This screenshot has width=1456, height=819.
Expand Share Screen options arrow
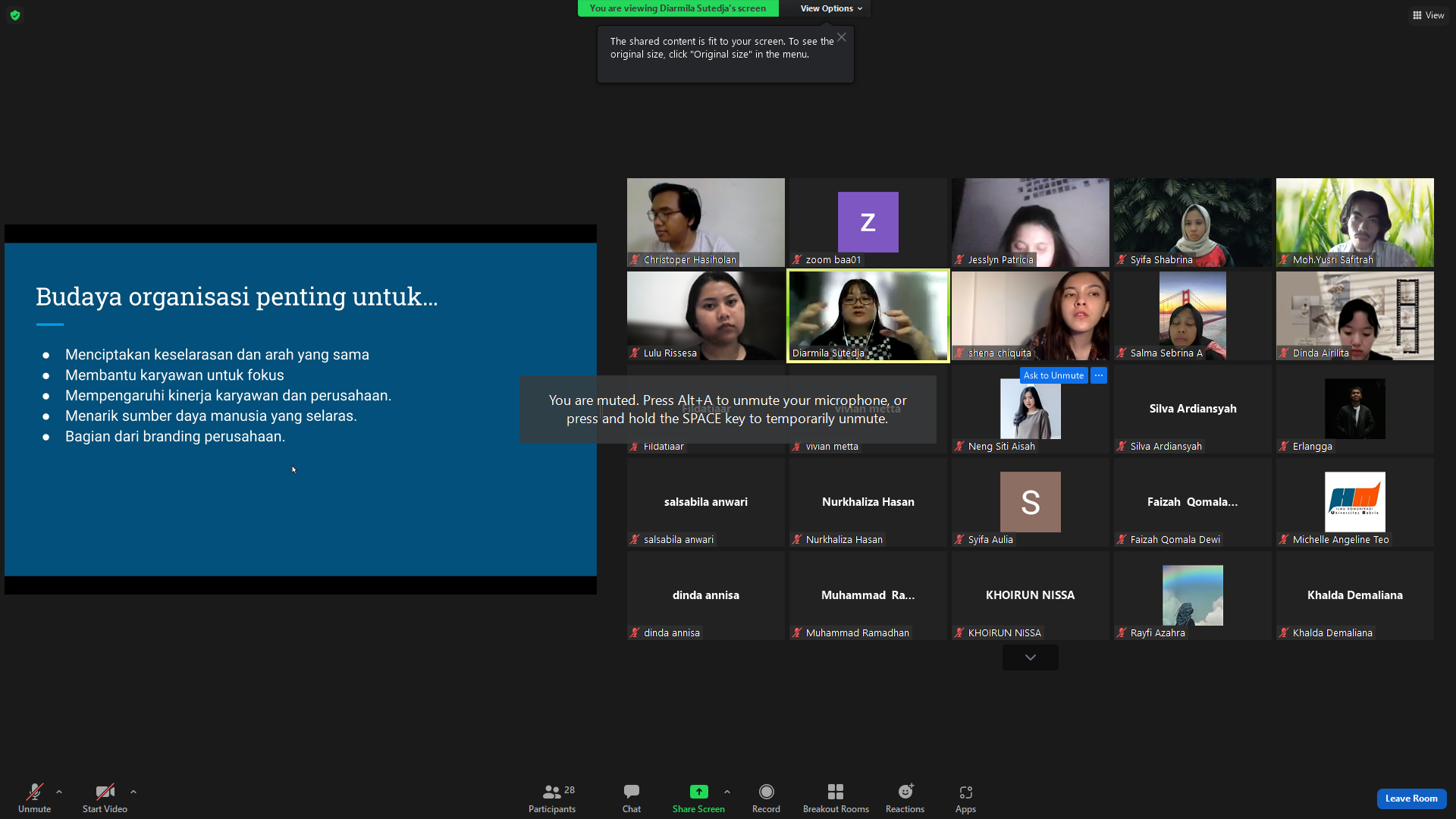pos(727,792)
